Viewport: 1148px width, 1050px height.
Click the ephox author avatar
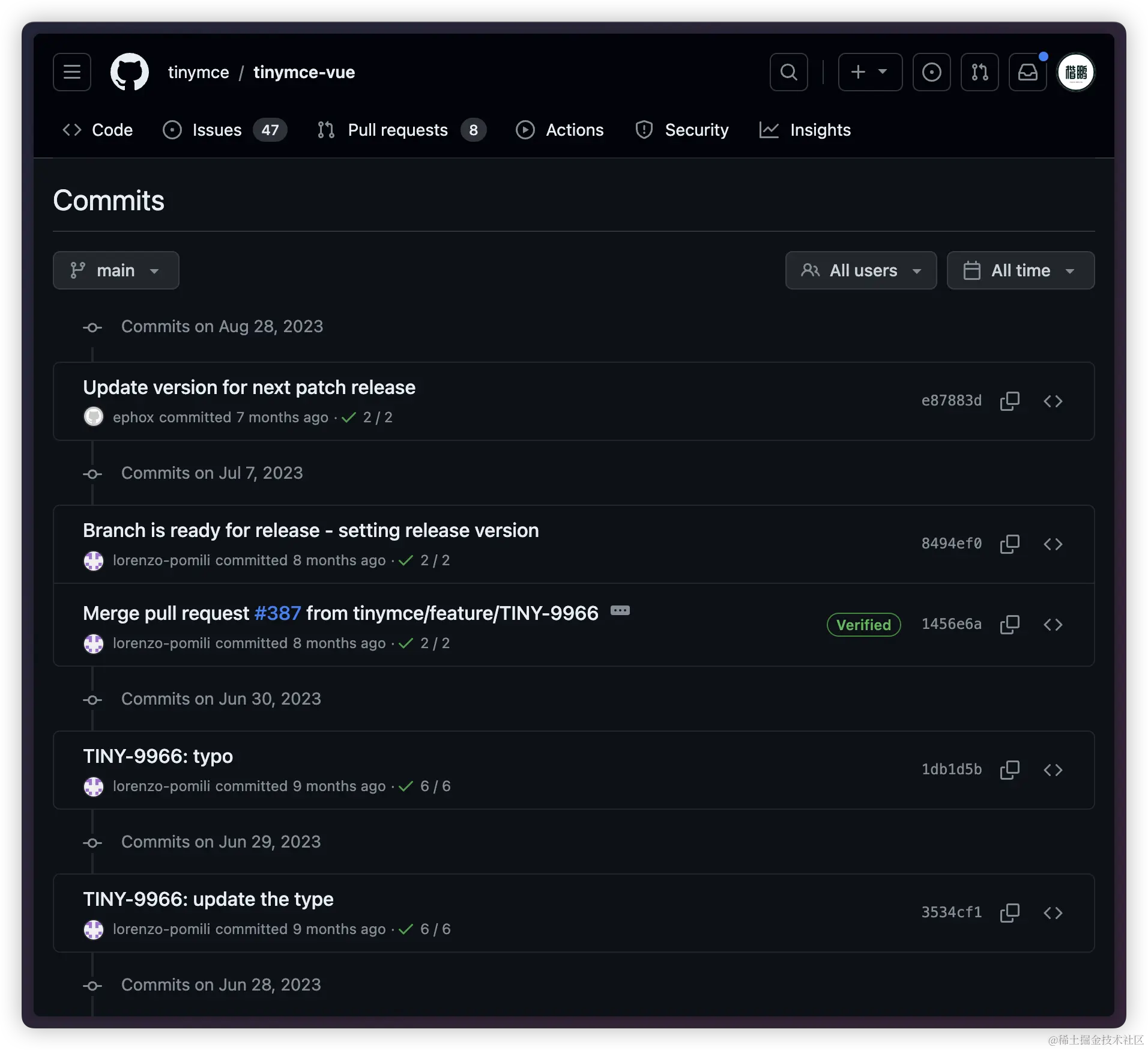tap(94, 417)
